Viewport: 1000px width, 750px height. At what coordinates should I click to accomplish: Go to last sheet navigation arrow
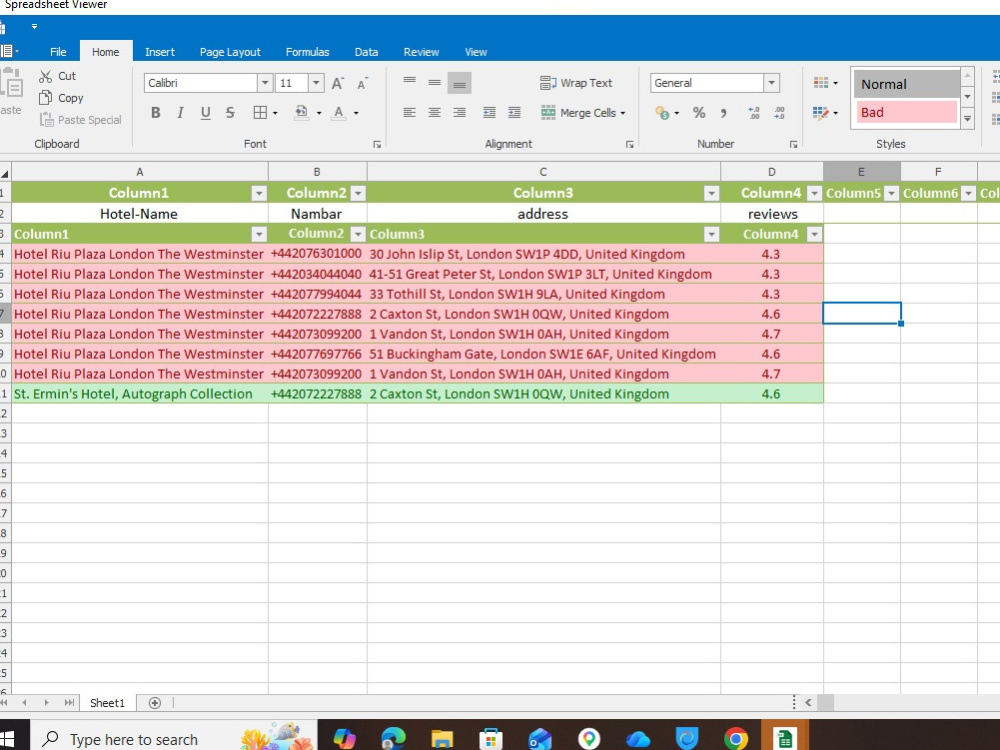point(69,703)
